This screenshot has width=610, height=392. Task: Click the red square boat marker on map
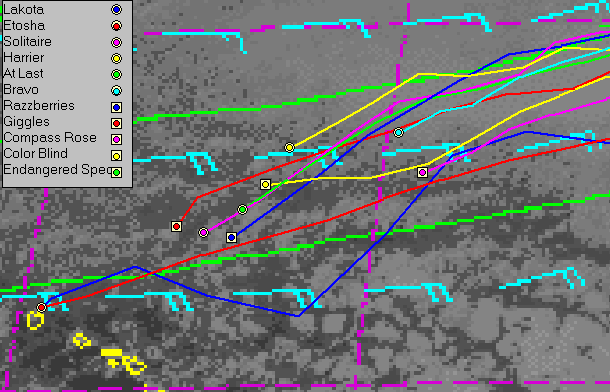point(177,226)
